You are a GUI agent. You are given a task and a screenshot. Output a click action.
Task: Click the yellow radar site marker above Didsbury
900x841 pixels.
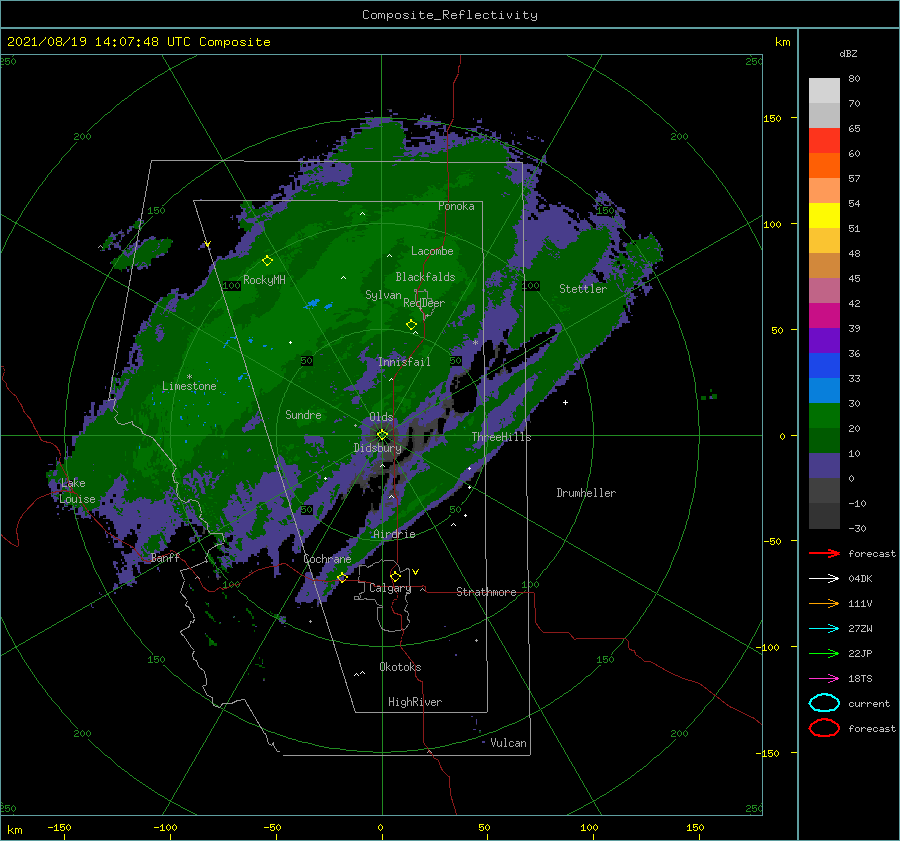click(x=382, y=435)
